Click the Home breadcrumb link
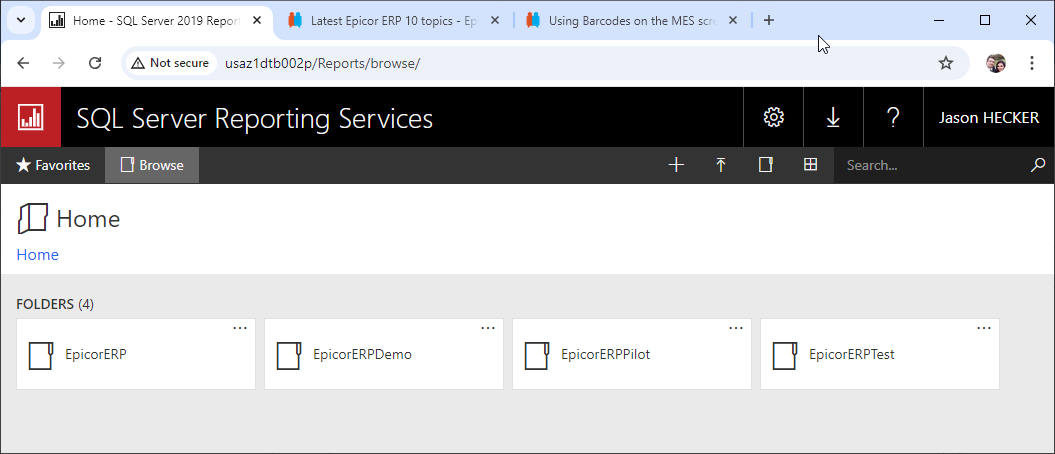Image resolution: width=1055 pixels, height=454 pixels. click(x=37, y=254)
